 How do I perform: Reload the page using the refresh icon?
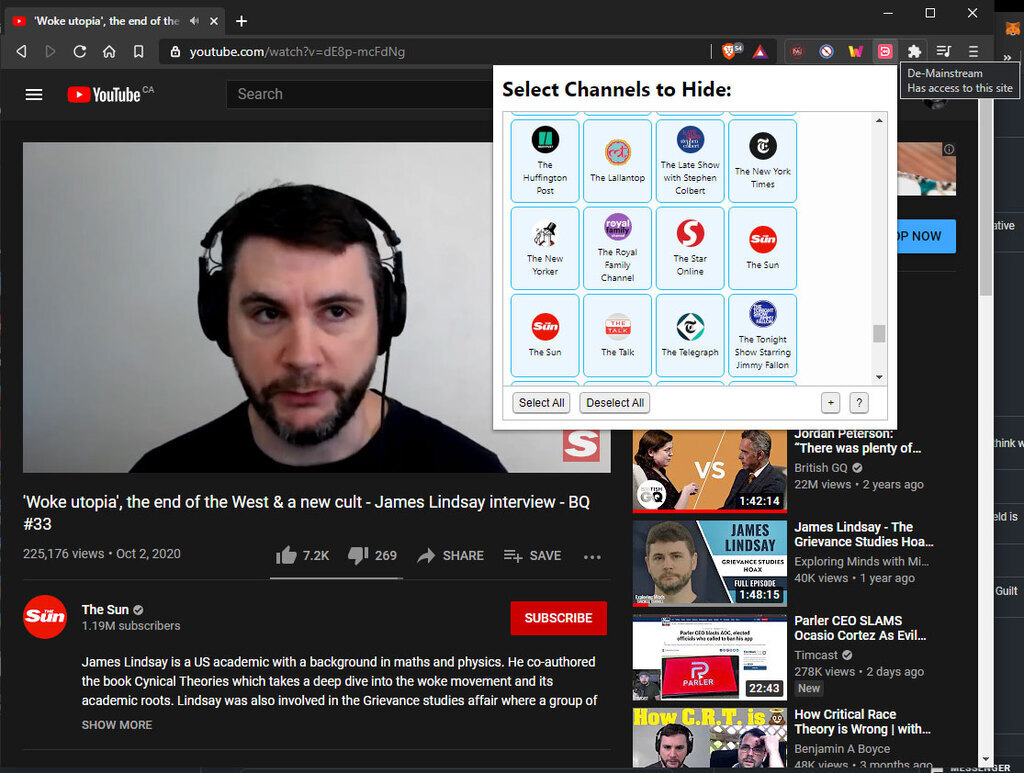(80, 51)
